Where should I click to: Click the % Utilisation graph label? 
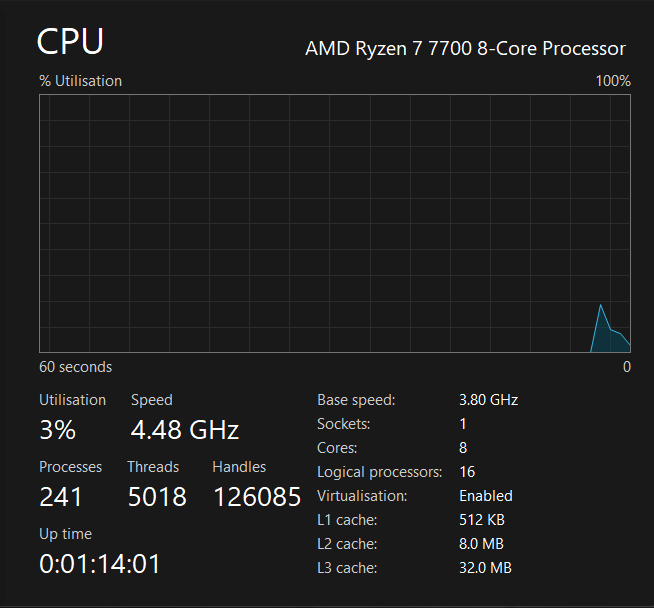pyautogui.click(x=80, y=81)
